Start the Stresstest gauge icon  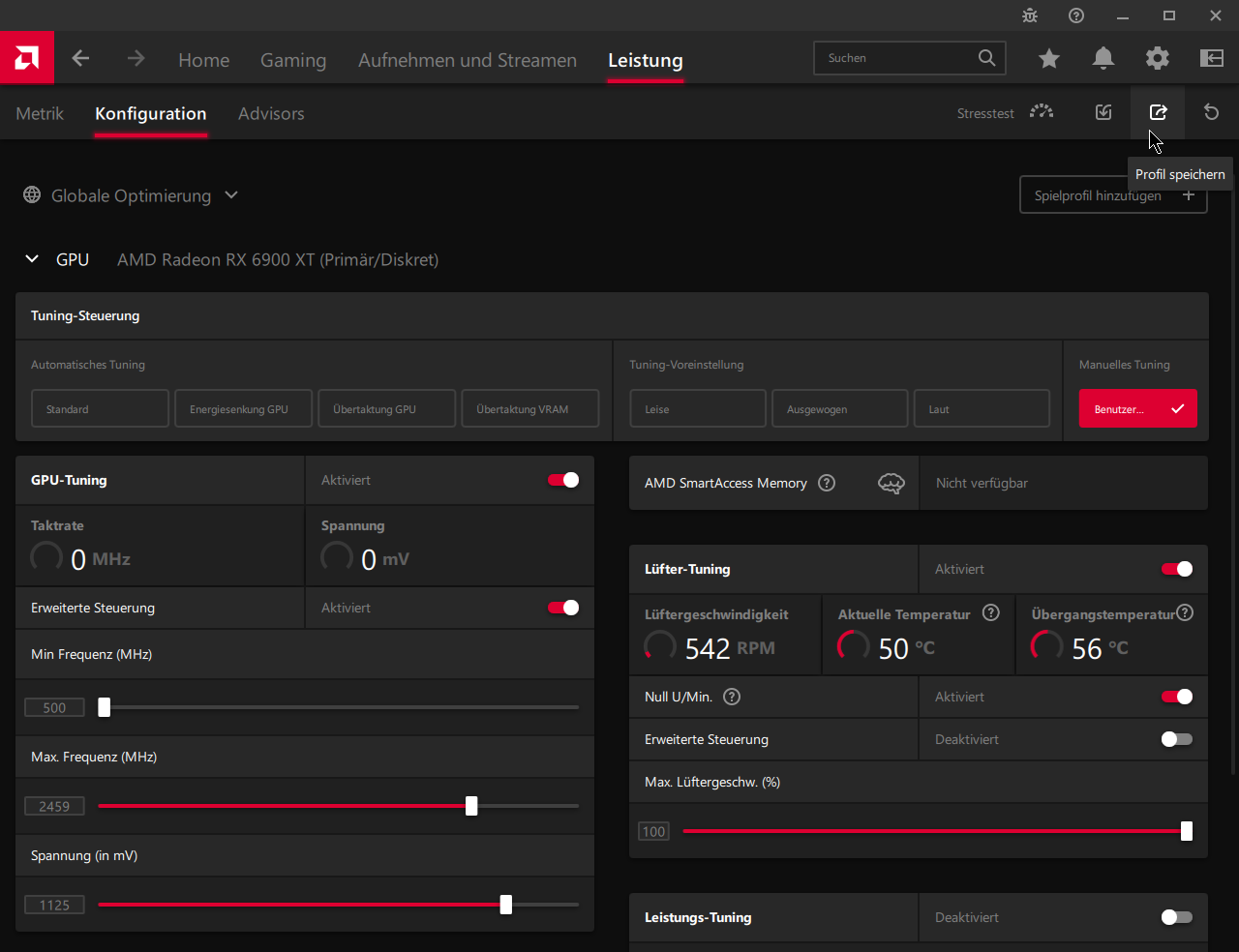point(1042,112)
